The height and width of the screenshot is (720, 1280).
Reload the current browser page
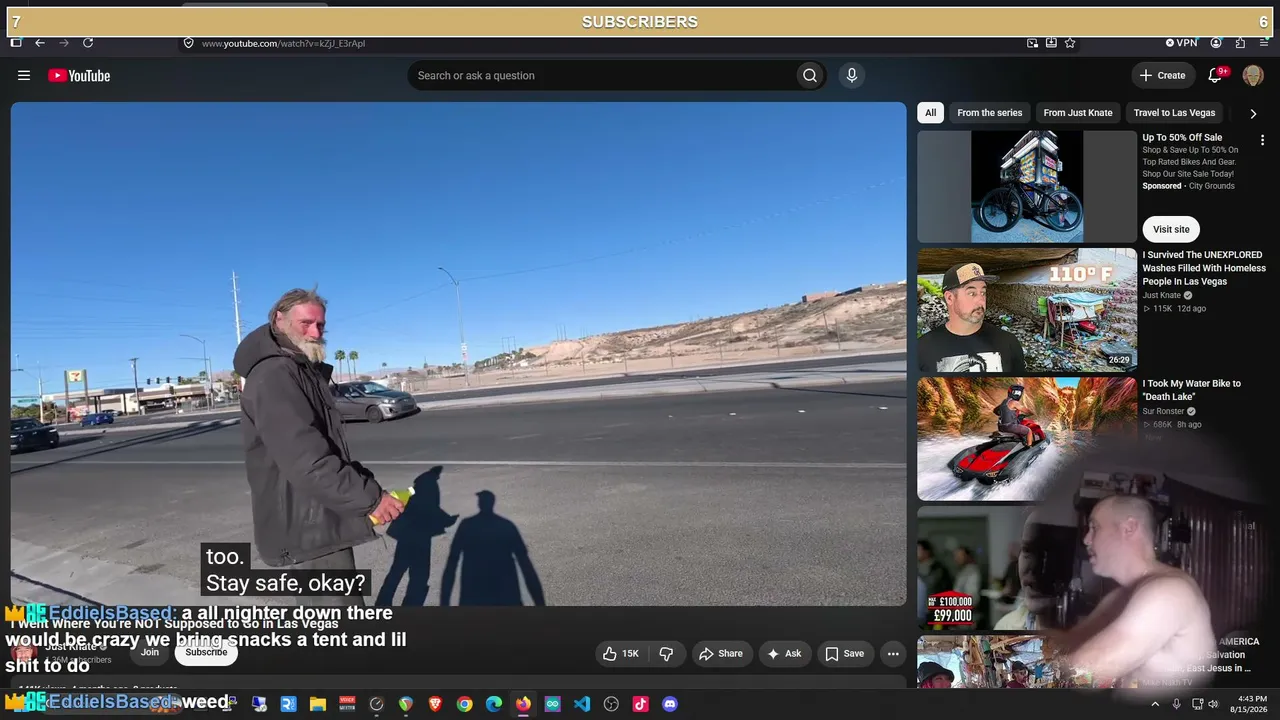(88, 43)
